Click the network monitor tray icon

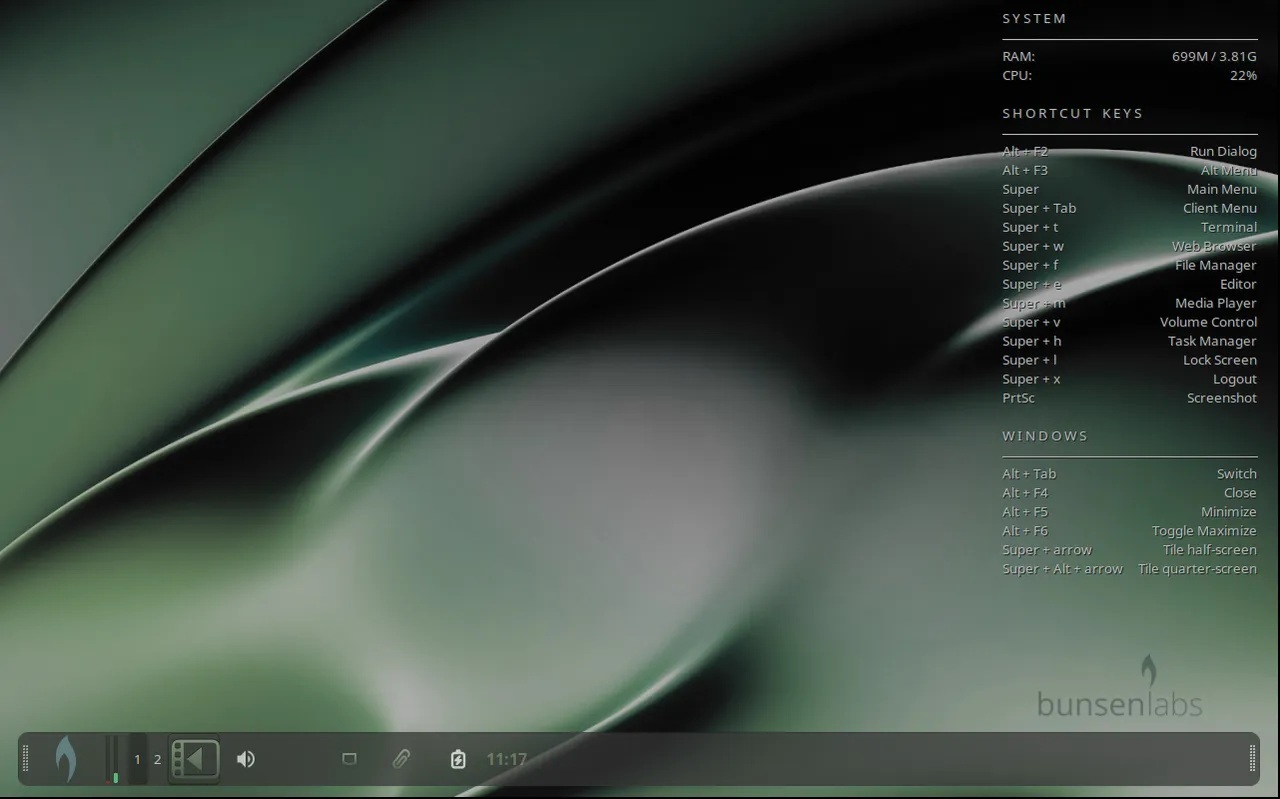[x=349, y=759]
